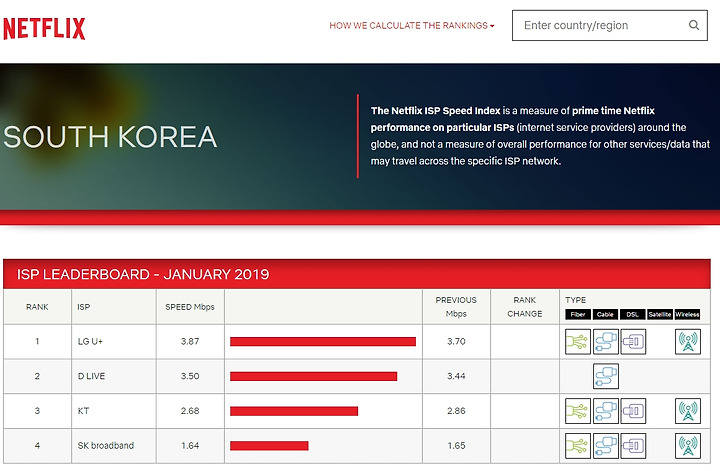Image resolution: width=720 pixels, height=471 pixels.
Task: Click the SK broadband red speed bar
Action: point(269,446)
